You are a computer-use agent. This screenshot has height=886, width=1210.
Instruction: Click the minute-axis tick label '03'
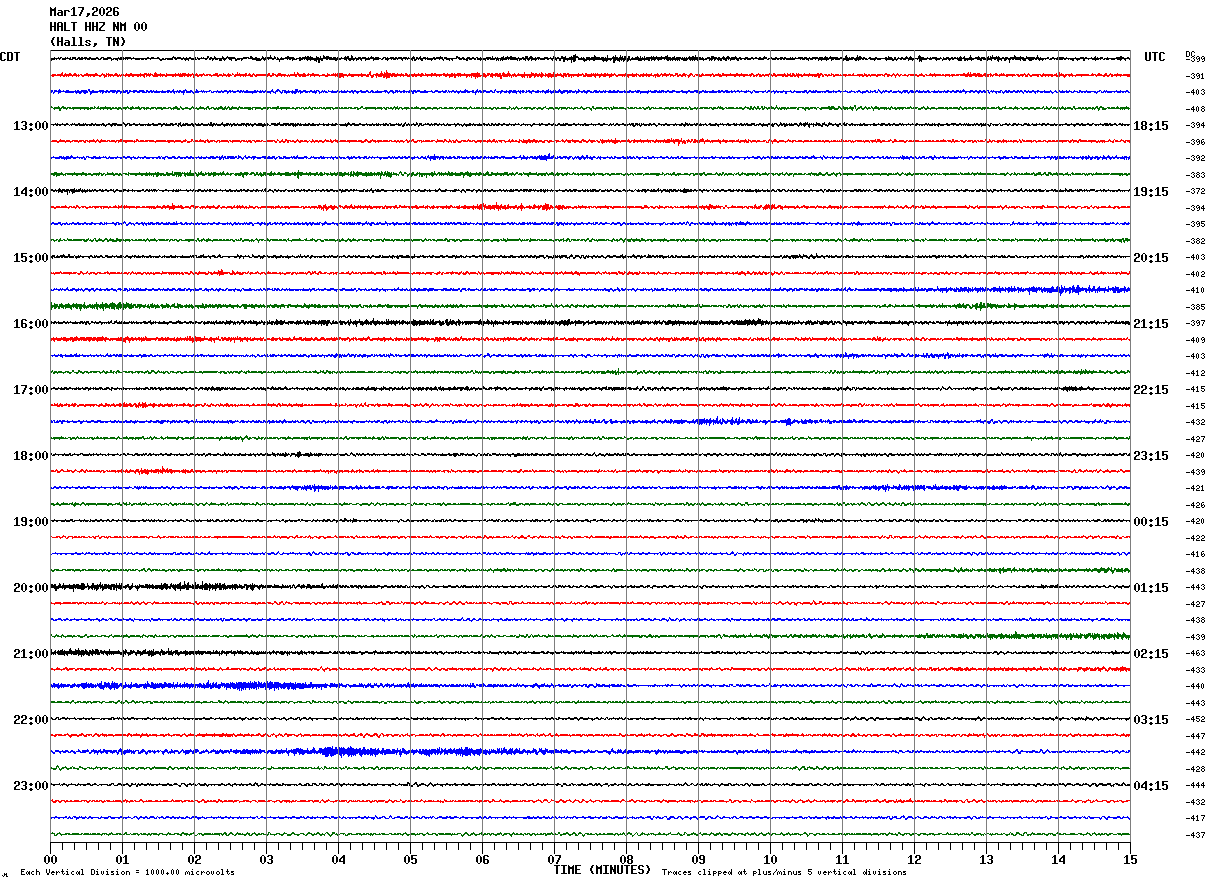point(266,860)
